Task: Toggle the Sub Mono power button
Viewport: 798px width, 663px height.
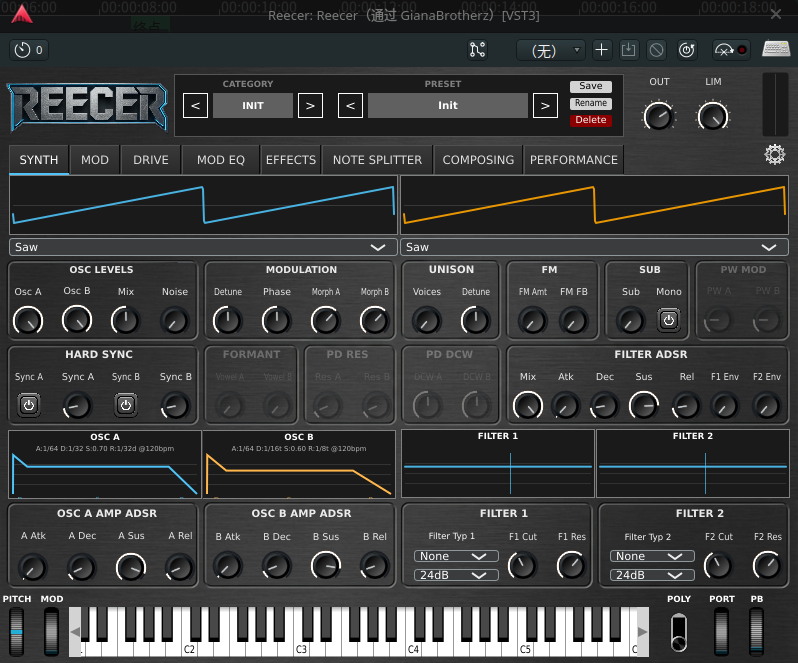Action: pos(668,320)
